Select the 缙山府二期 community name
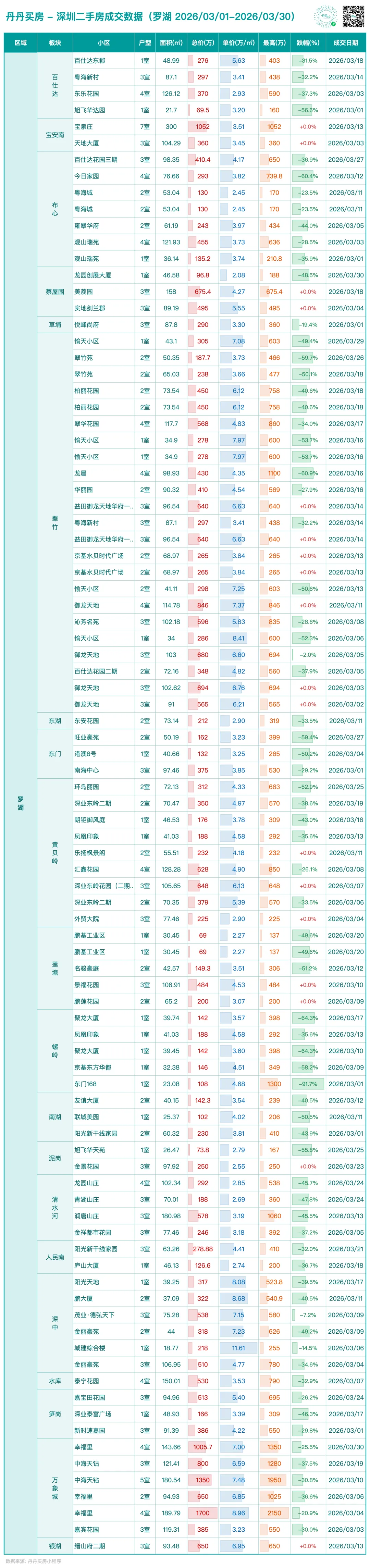 coord(89,1545)
